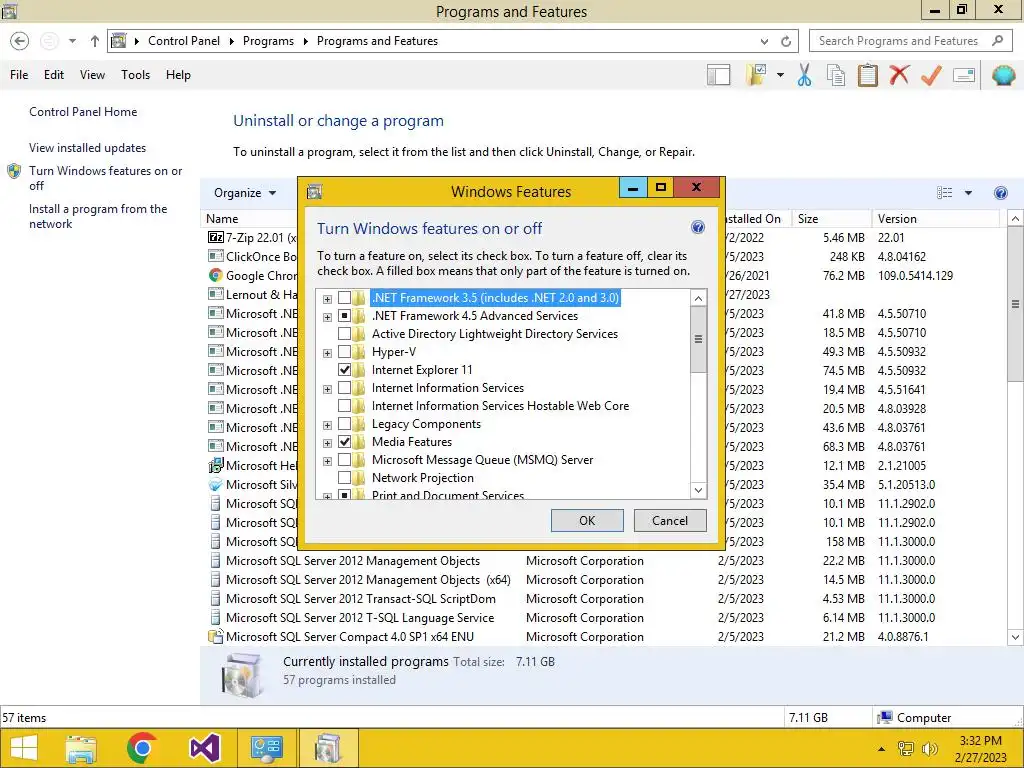Click the search magnifier icon
This screenshot has height=768, width=1024.
997,40
